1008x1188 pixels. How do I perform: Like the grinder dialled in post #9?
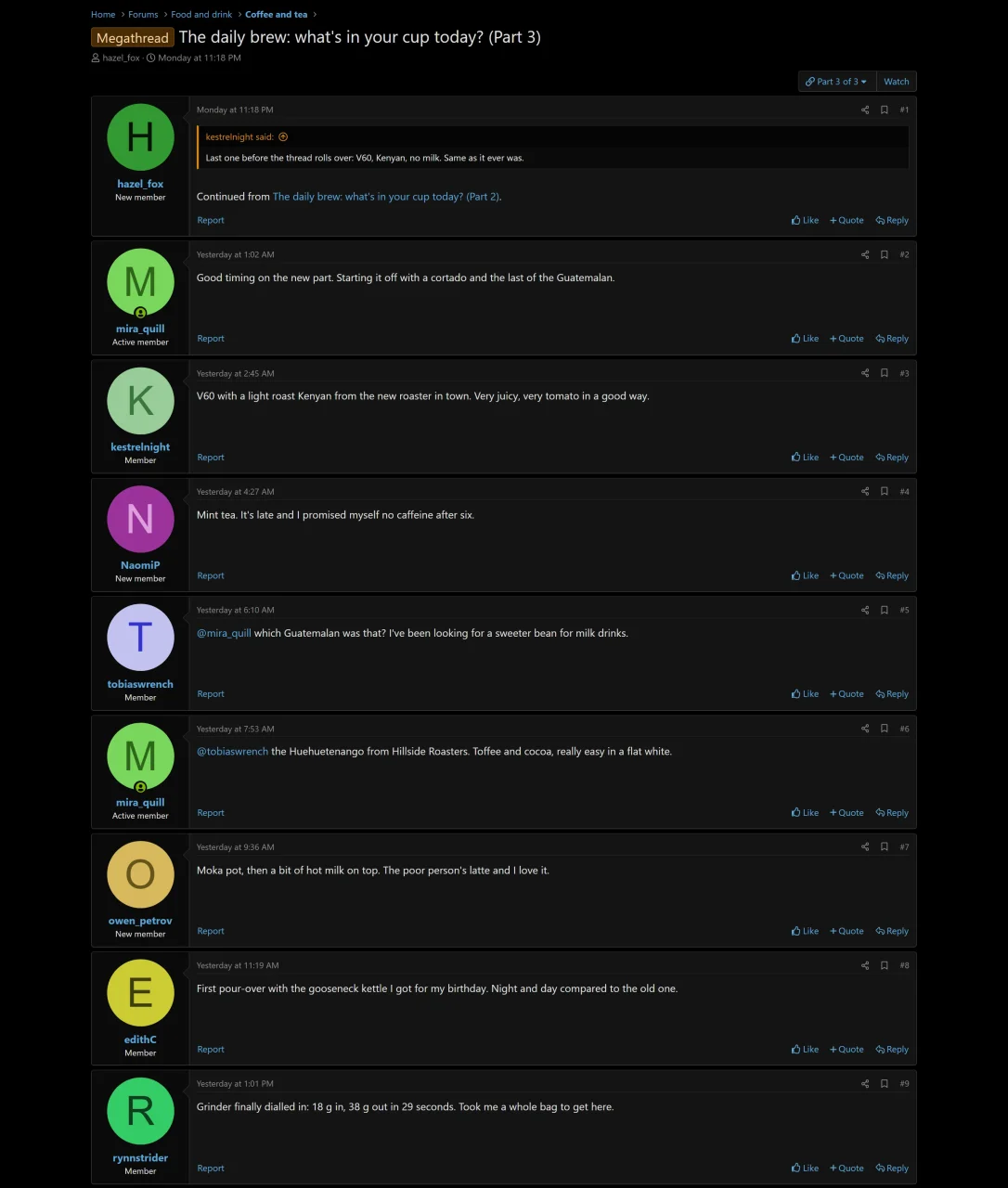[x=805, y=1169]
